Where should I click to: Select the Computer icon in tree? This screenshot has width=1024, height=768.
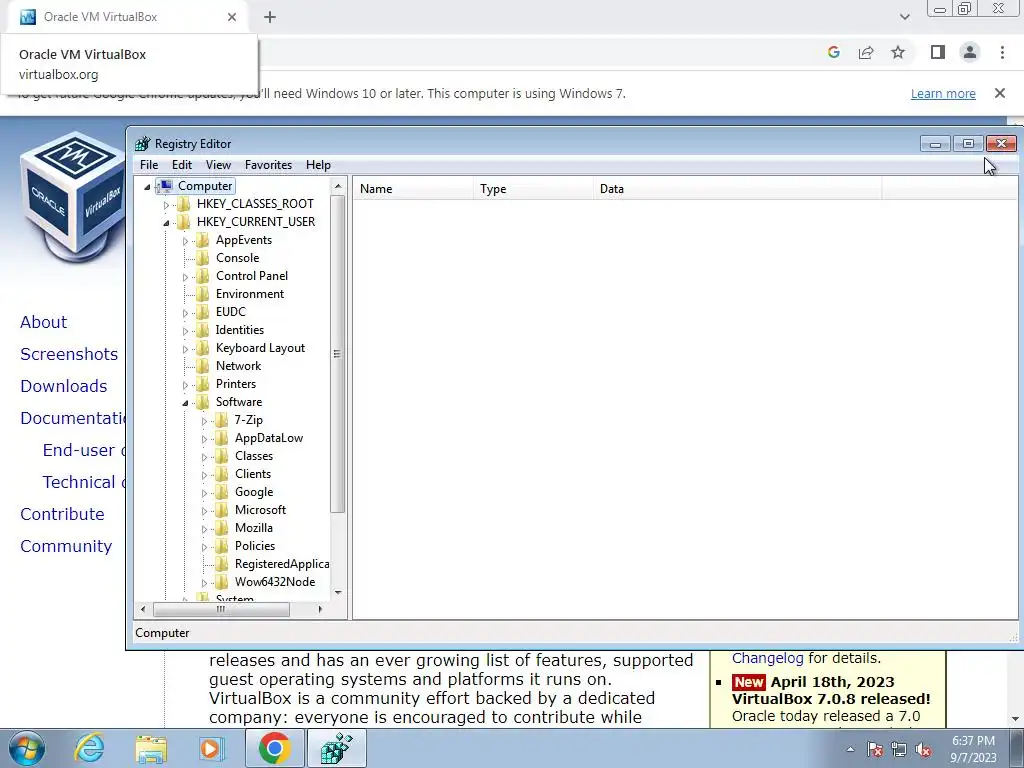(x=166, y=186)
